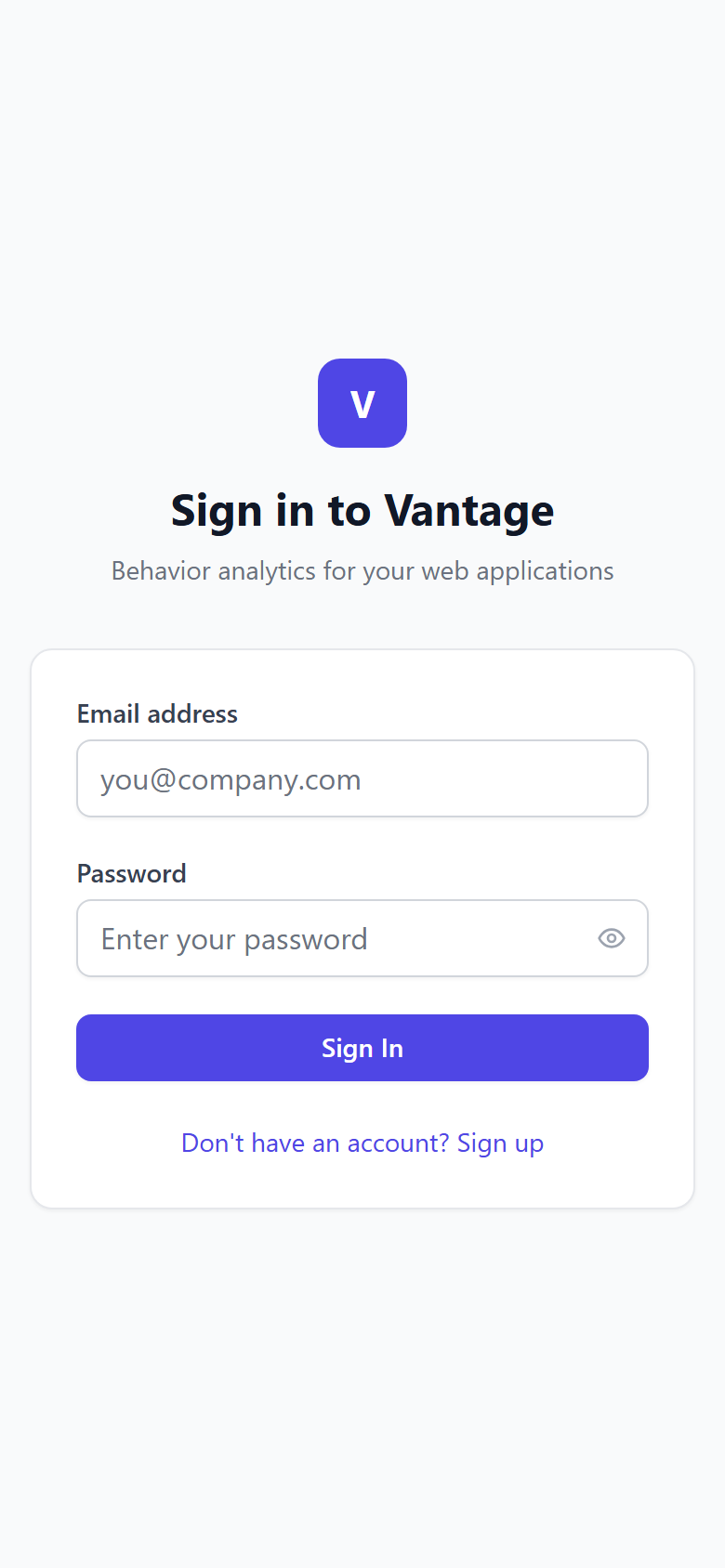725x1568 pixels.
Task: Select the purple app logo above the heading
Action: [362, 402]
